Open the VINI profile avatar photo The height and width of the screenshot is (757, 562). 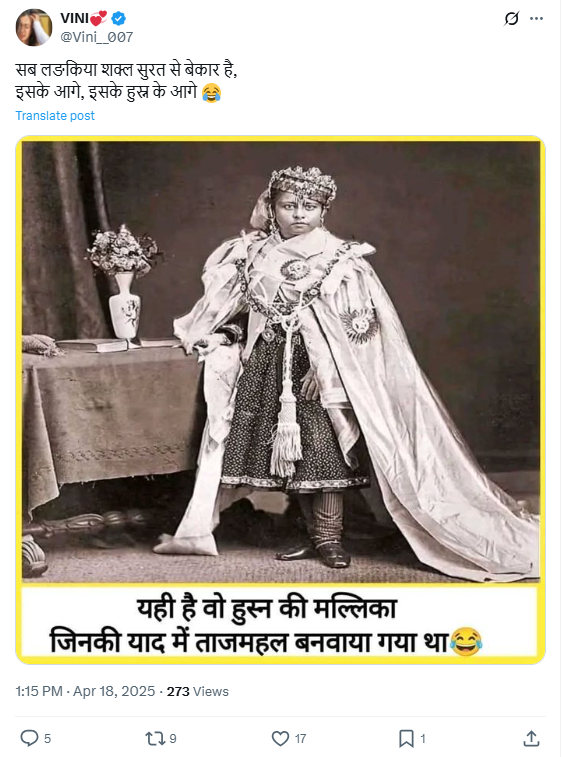click(x=34, y=28)
